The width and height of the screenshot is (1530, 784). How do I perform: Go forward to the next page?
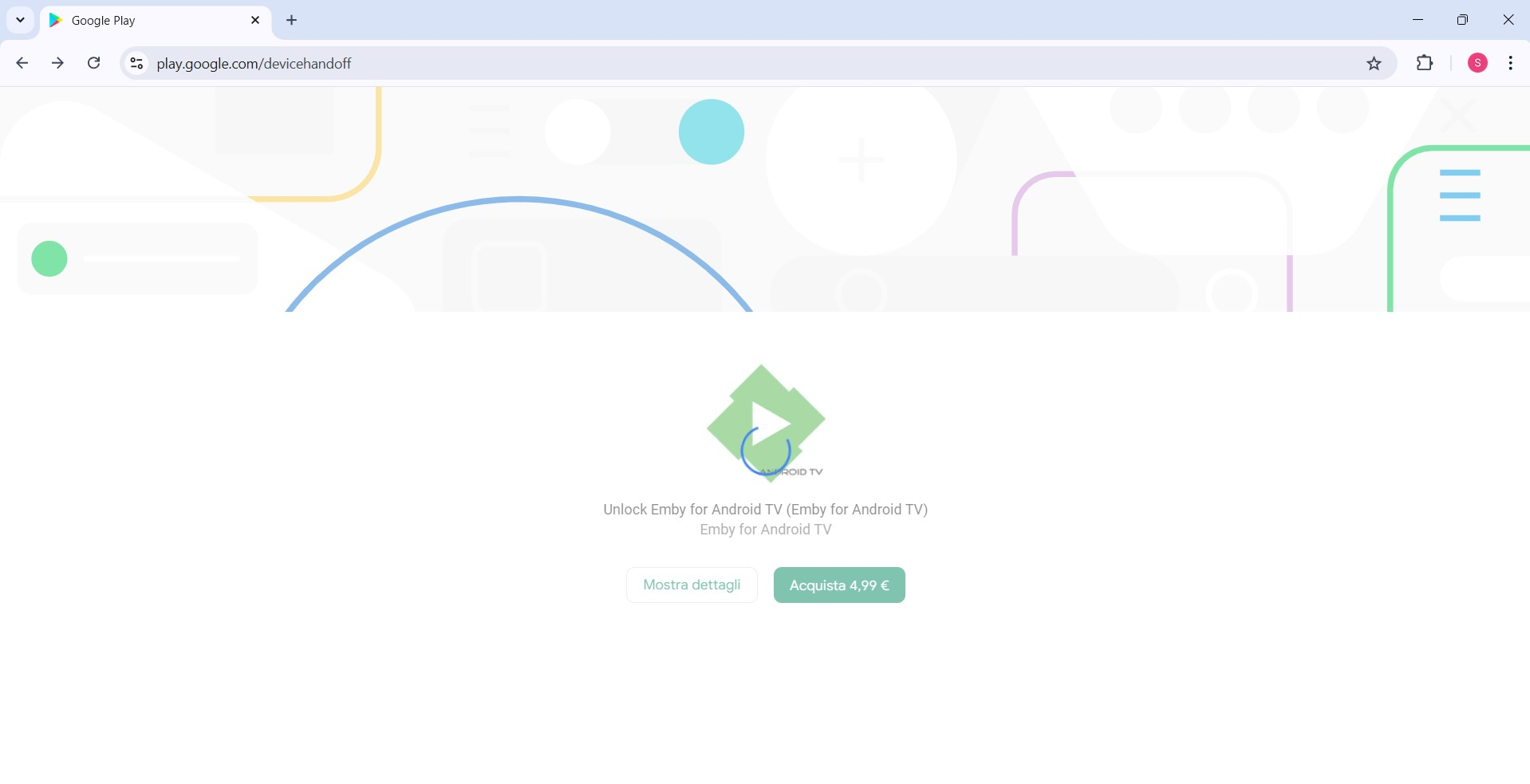click(x=57, y=63)
